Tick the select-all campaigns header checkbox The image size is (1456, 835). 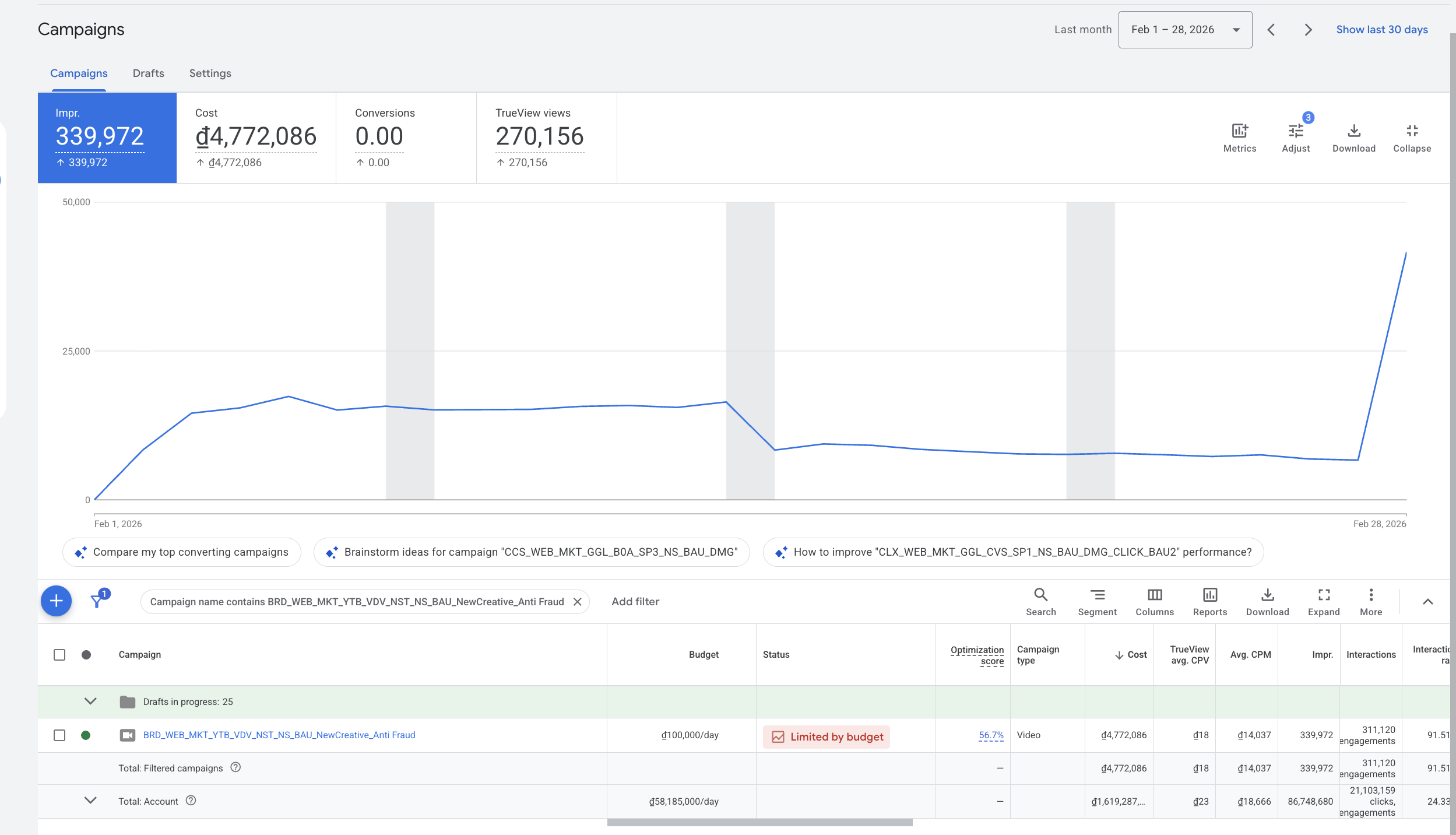coord(59,655)
